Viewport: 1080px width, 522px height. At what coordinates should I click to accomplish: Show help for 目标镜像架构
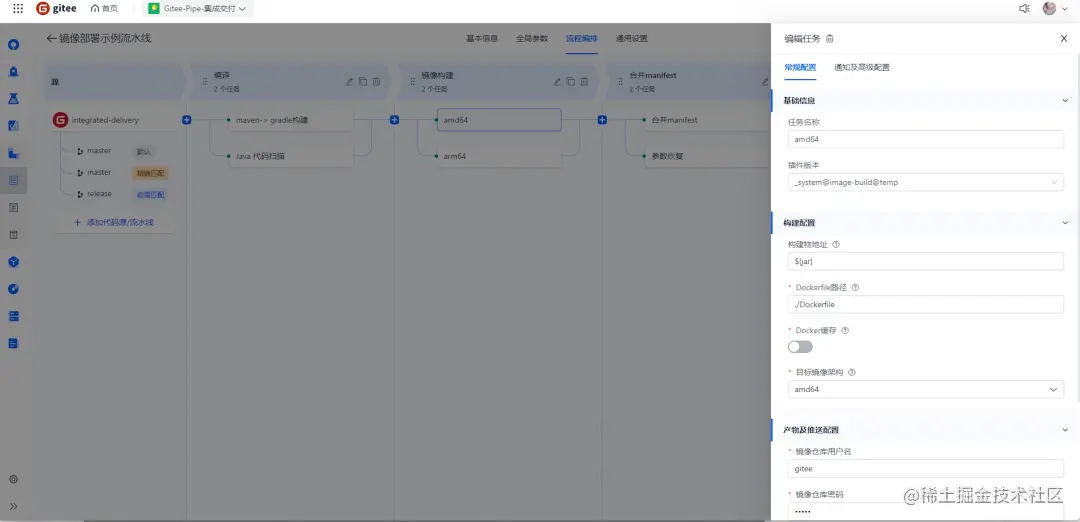[x=852, y=372]
